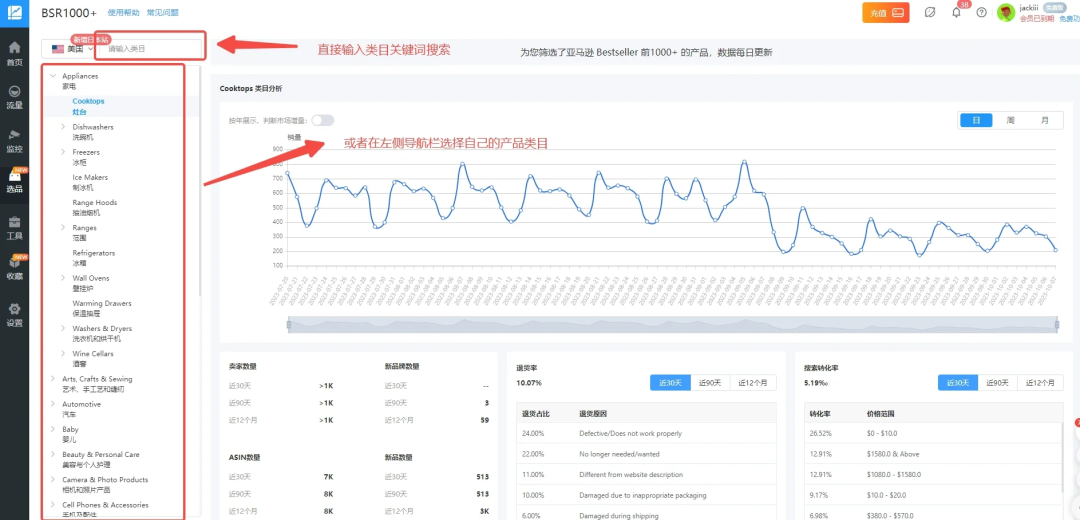Select the Ice Makers category
Viewport: 1080px width, 520px height.
click(90, 182)
